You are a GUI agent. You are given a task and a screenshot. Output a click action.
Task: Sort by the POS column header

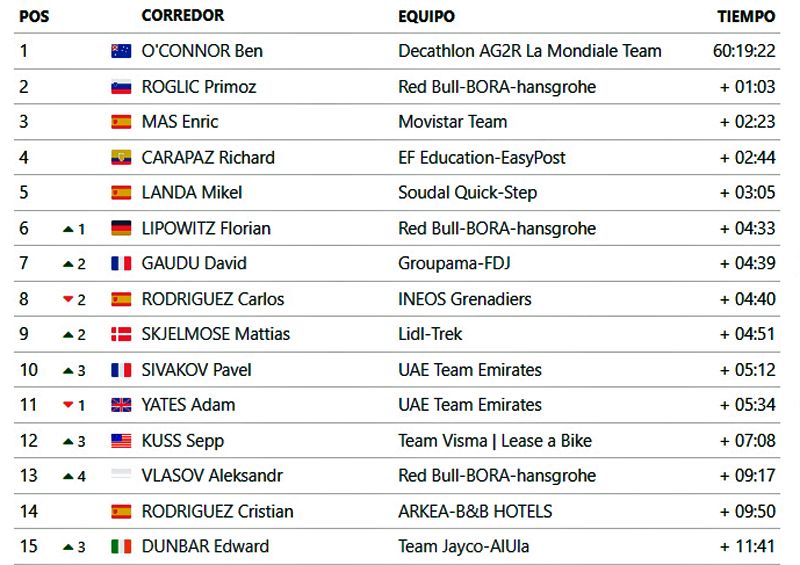tap(34, 16)
